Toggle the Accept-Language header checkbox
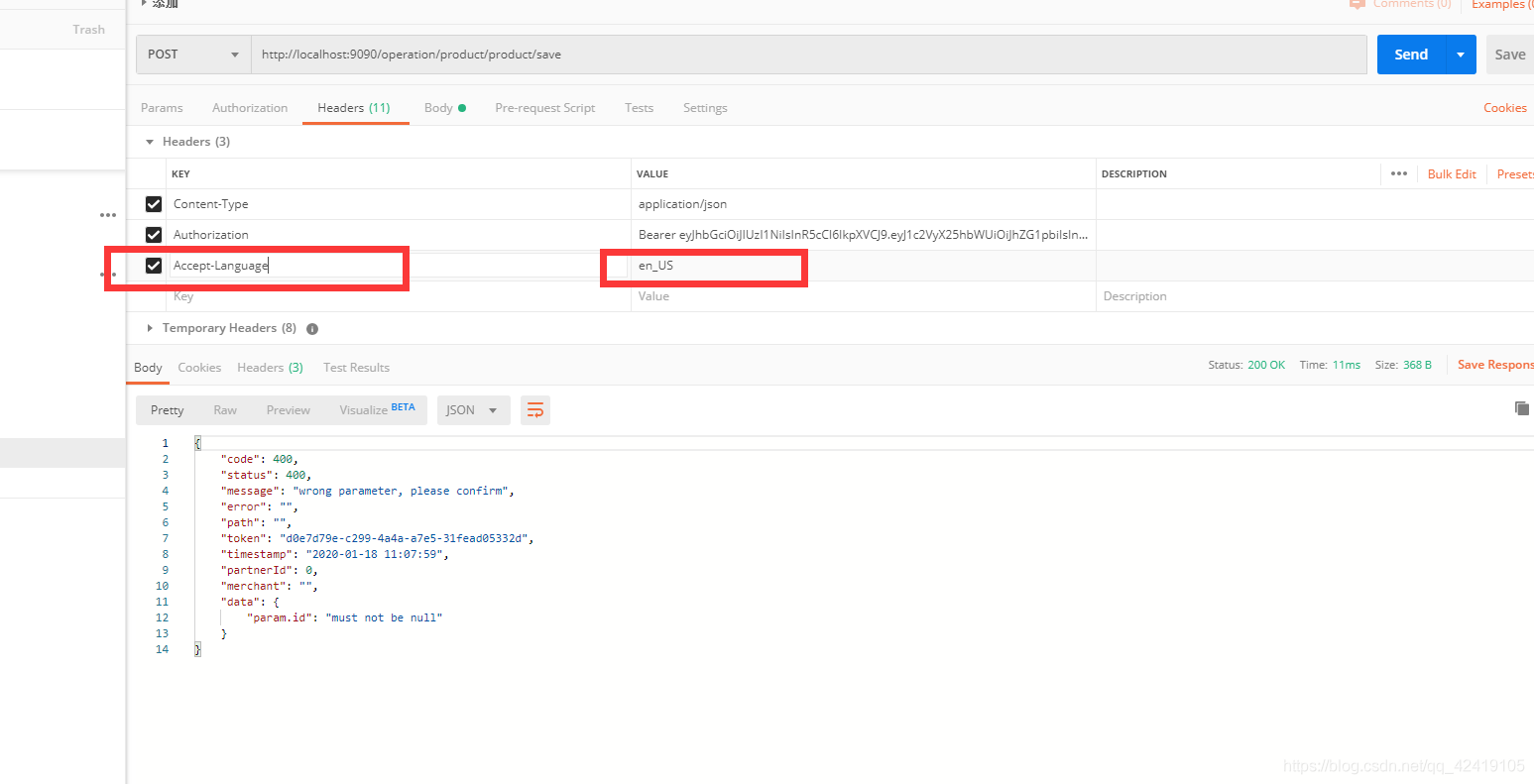1534x784 pixels. tap(154, 266)
